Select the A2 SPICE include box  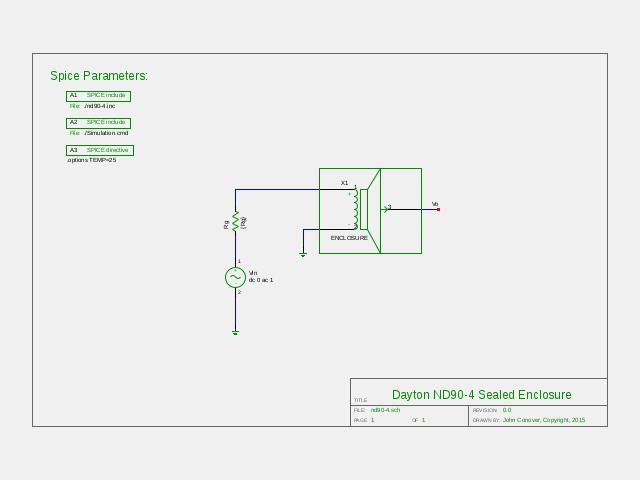98,123
